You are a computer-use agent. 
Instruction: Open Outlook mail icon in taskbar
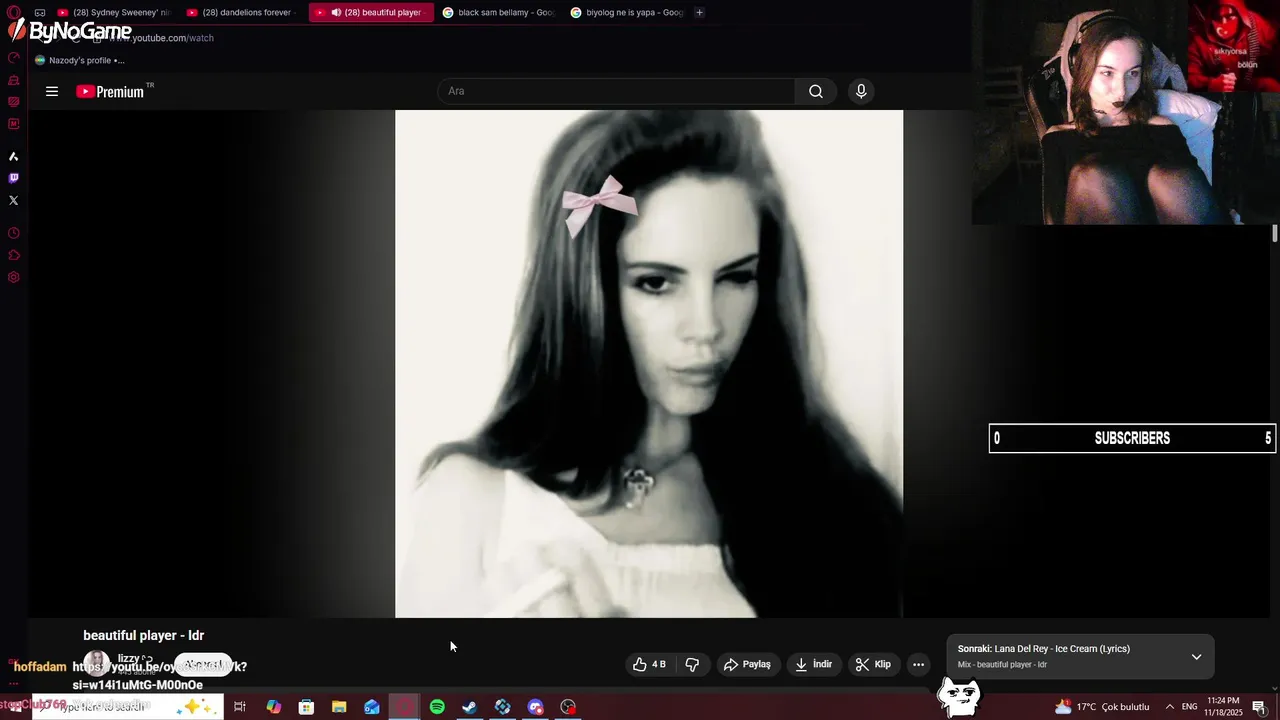[372, 707]
